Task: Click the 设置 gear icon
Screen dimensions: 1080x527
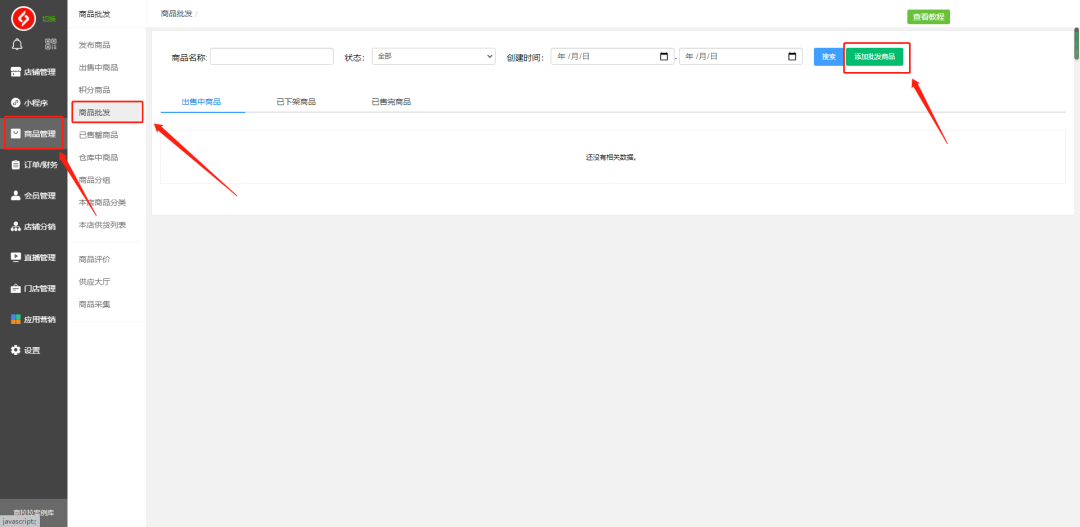Action: coord(15,350)
